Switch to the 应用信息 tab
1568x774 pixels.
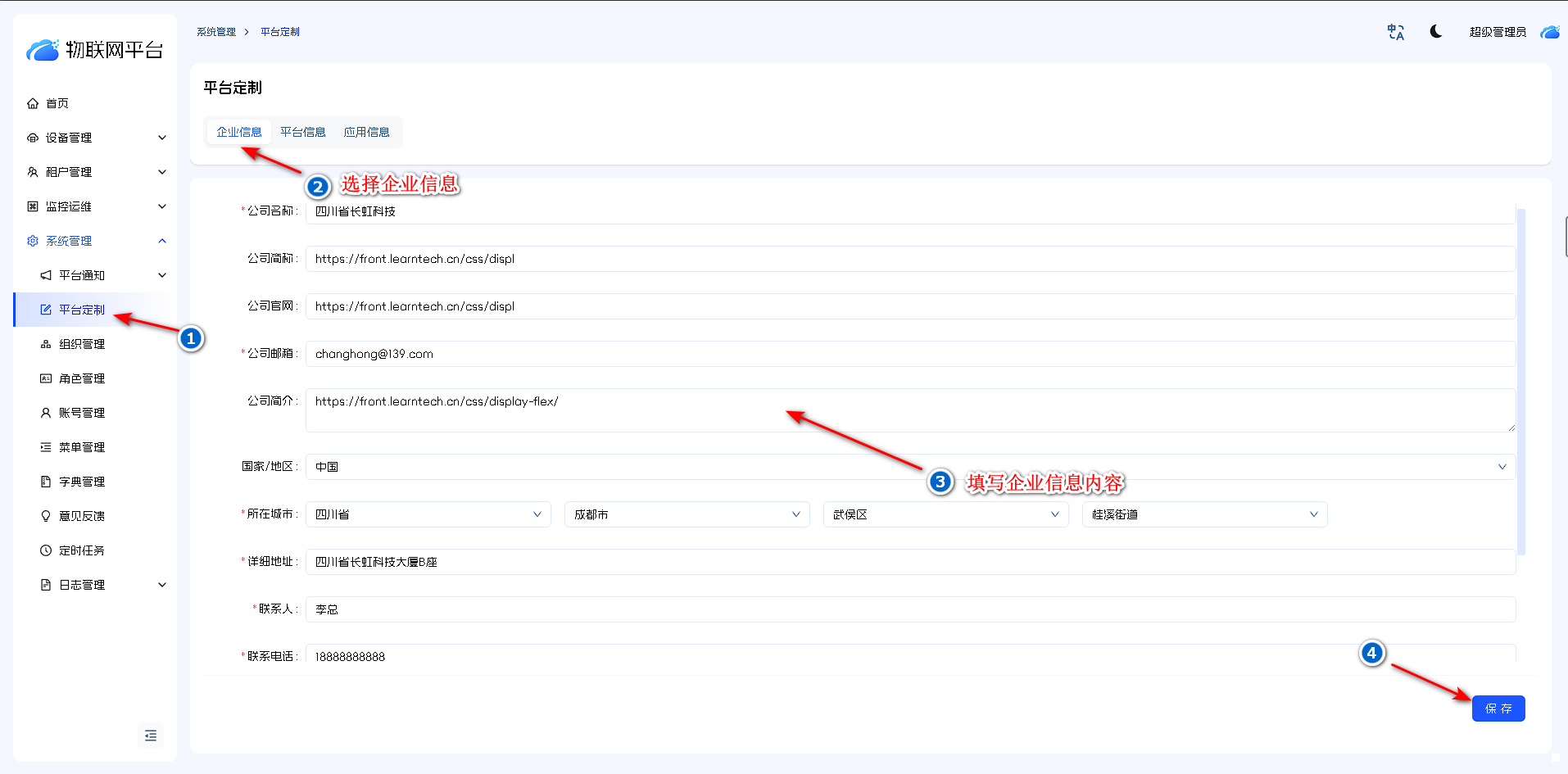point(366,132)
